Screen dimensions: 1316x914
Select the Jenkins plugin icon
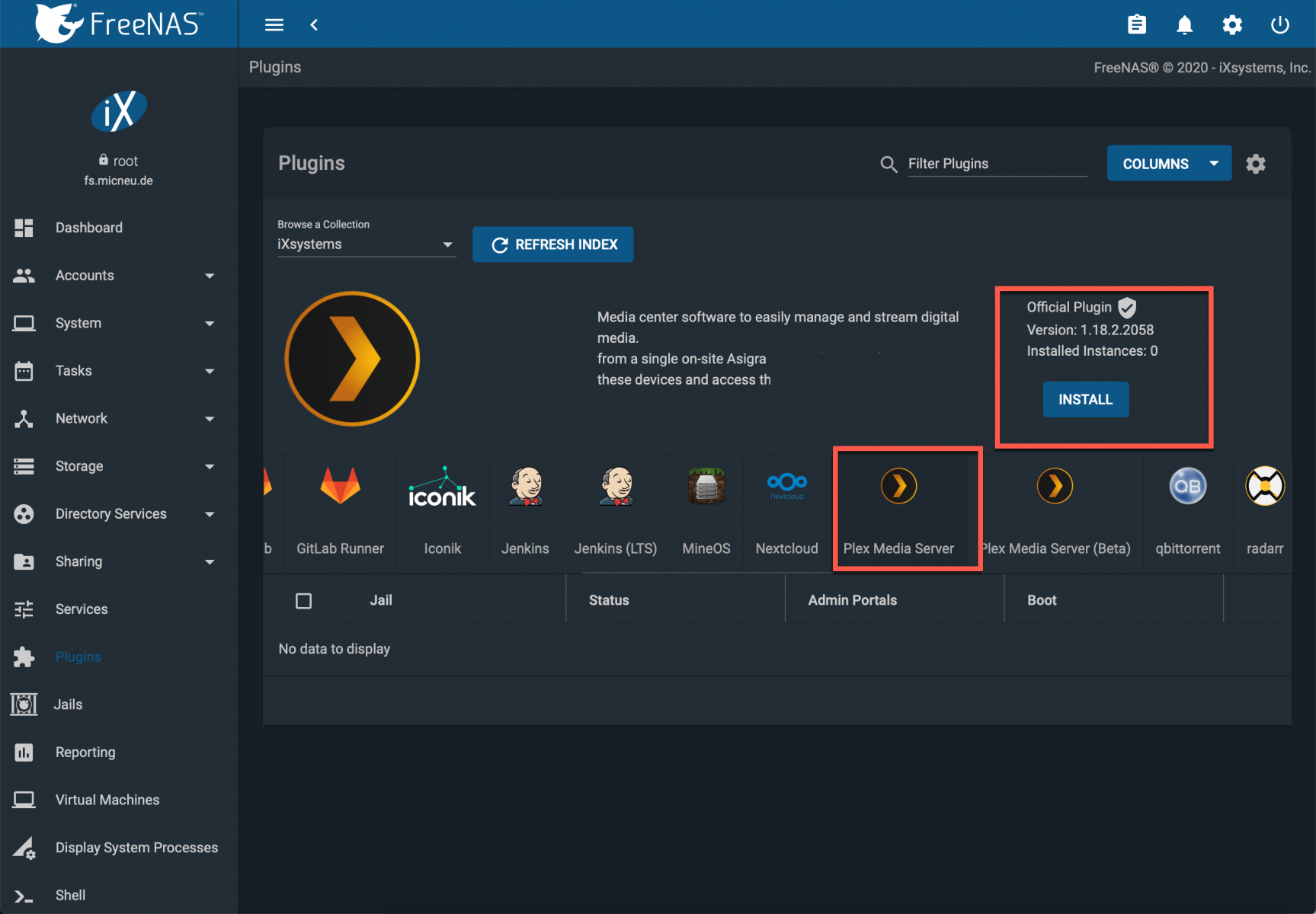tap(525, 487)
